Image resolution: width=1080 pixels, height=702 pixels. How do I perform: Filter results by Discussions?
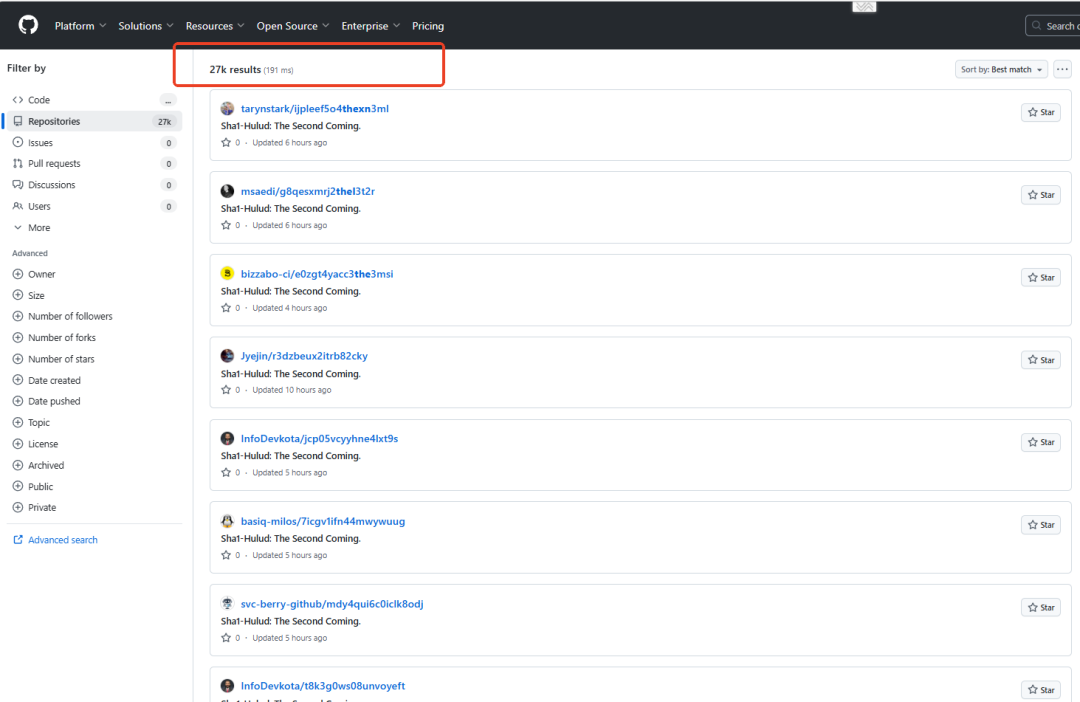pos(94,185)
